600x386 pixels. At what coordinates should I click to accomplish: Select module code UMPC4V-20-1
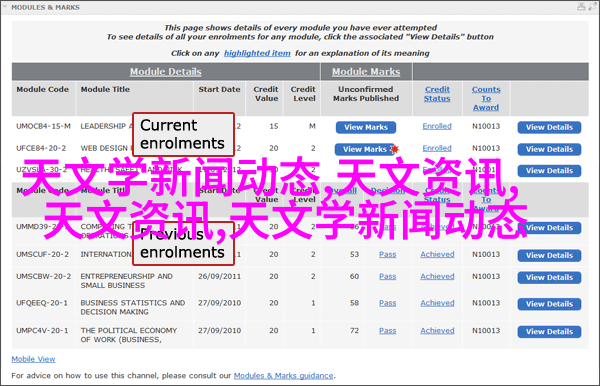42,331
